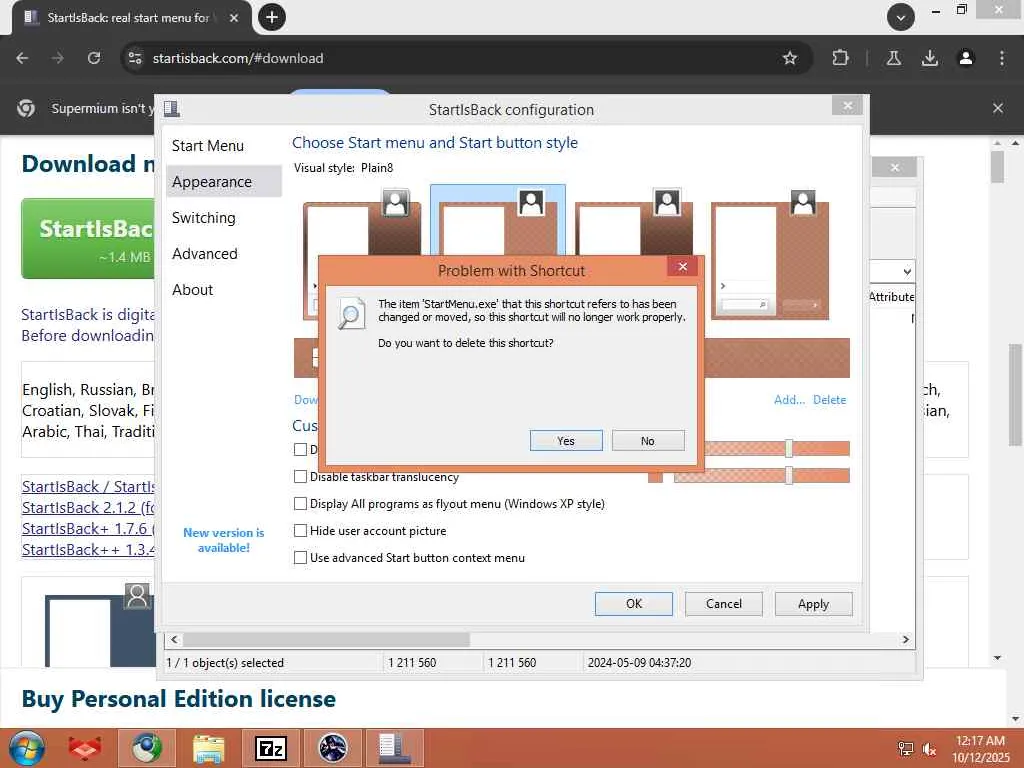Image resolution: width=1024 pixels, height=768 pixels.
Task: Open File Explorer from the taskbar
Action: (x=209, y=748)
